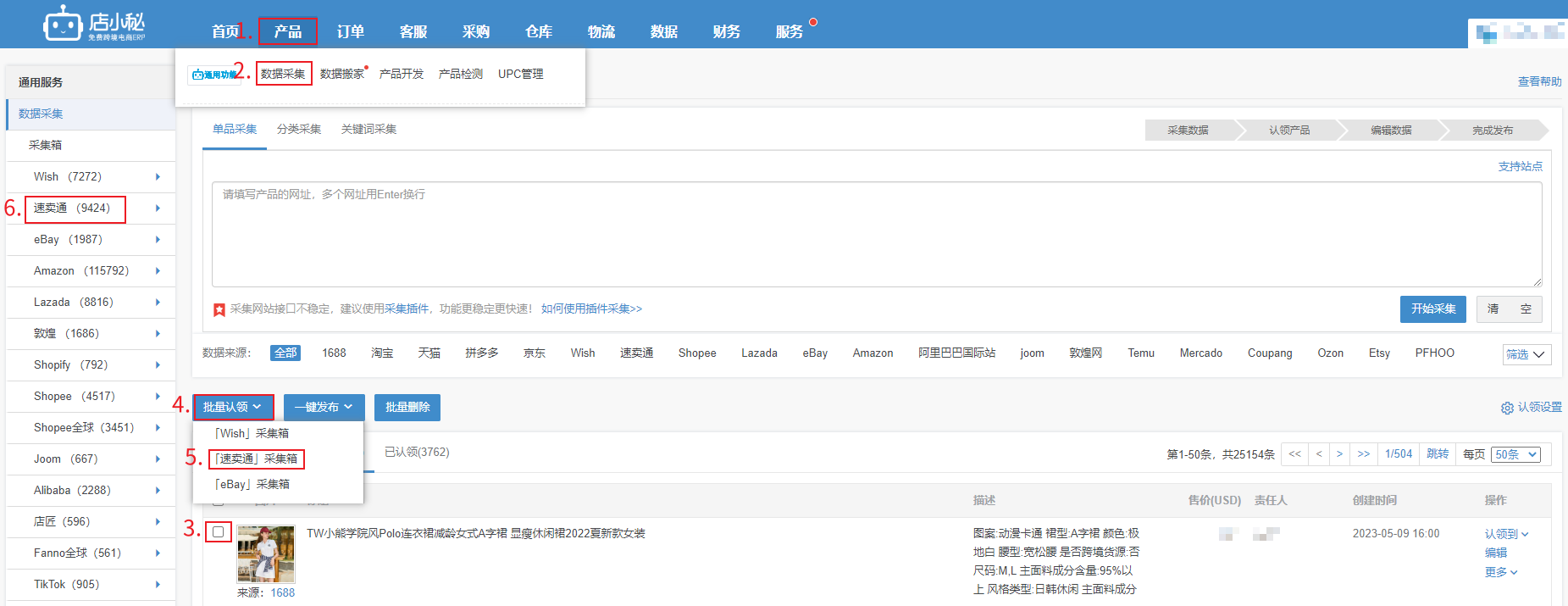Open the blurred user account area
The height and width of the screenshot is (606, 1568).
(x=1517, y=32)
